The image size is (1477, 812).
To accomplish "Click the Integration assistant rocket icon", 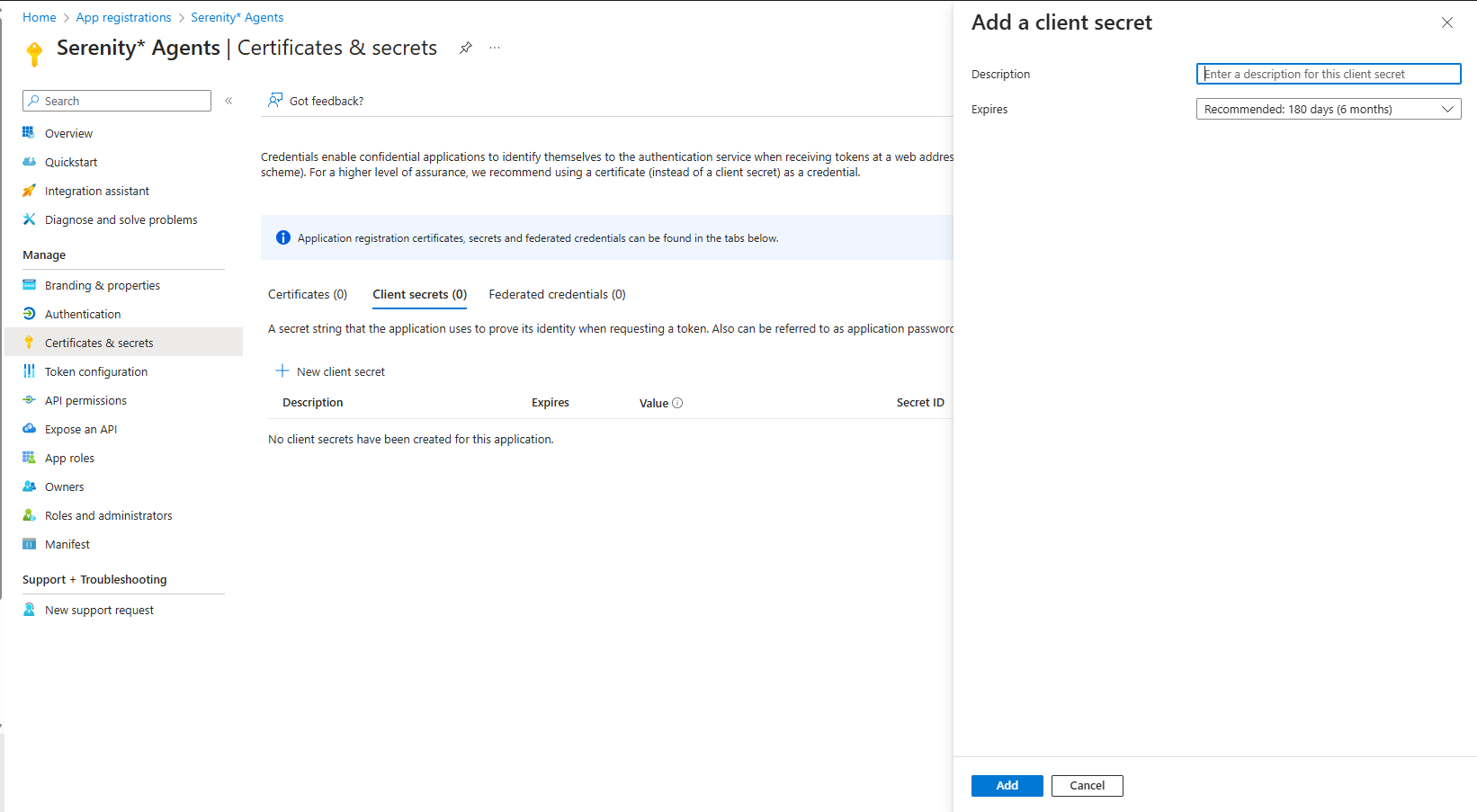I will coord(29,191).
